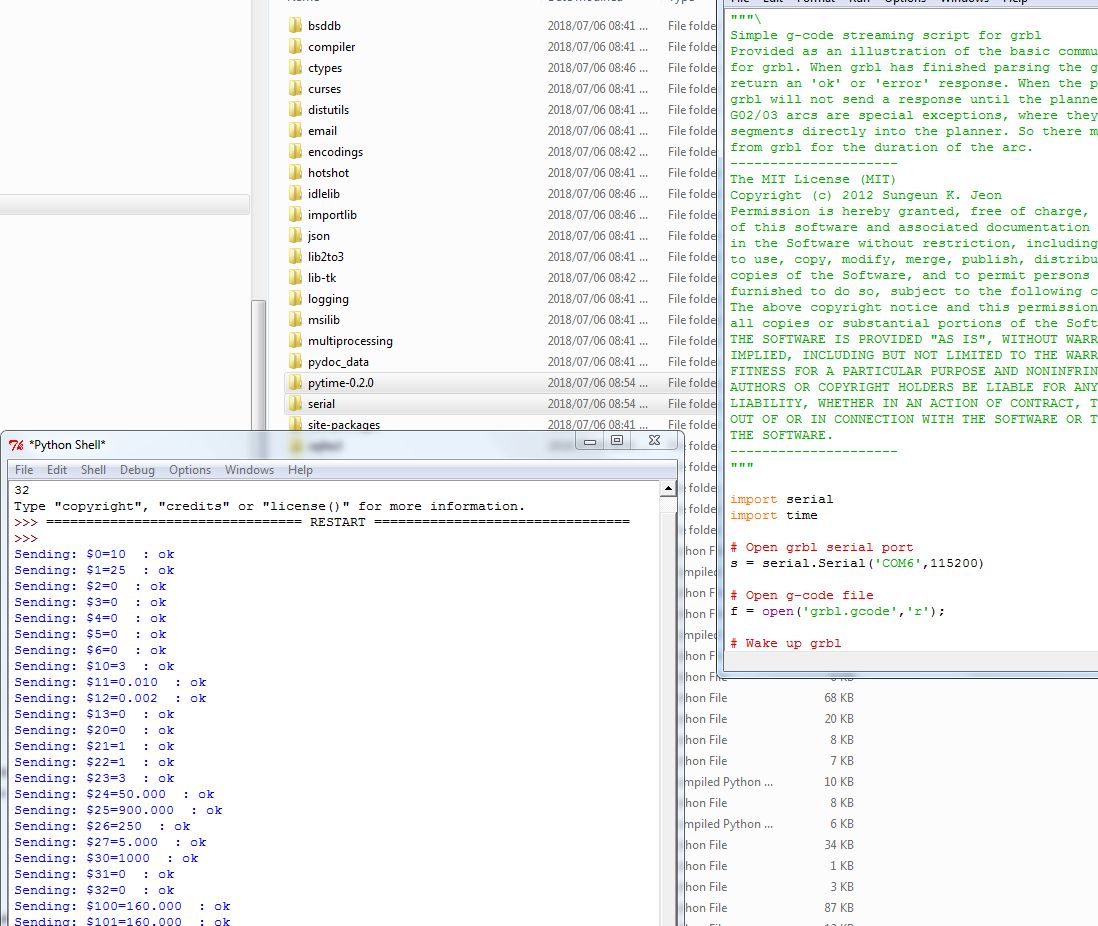Click the "Copyright (c) 2012 Sungeun K. Jeon" line
Screen dimensions: 1098x926
(866, 195)
